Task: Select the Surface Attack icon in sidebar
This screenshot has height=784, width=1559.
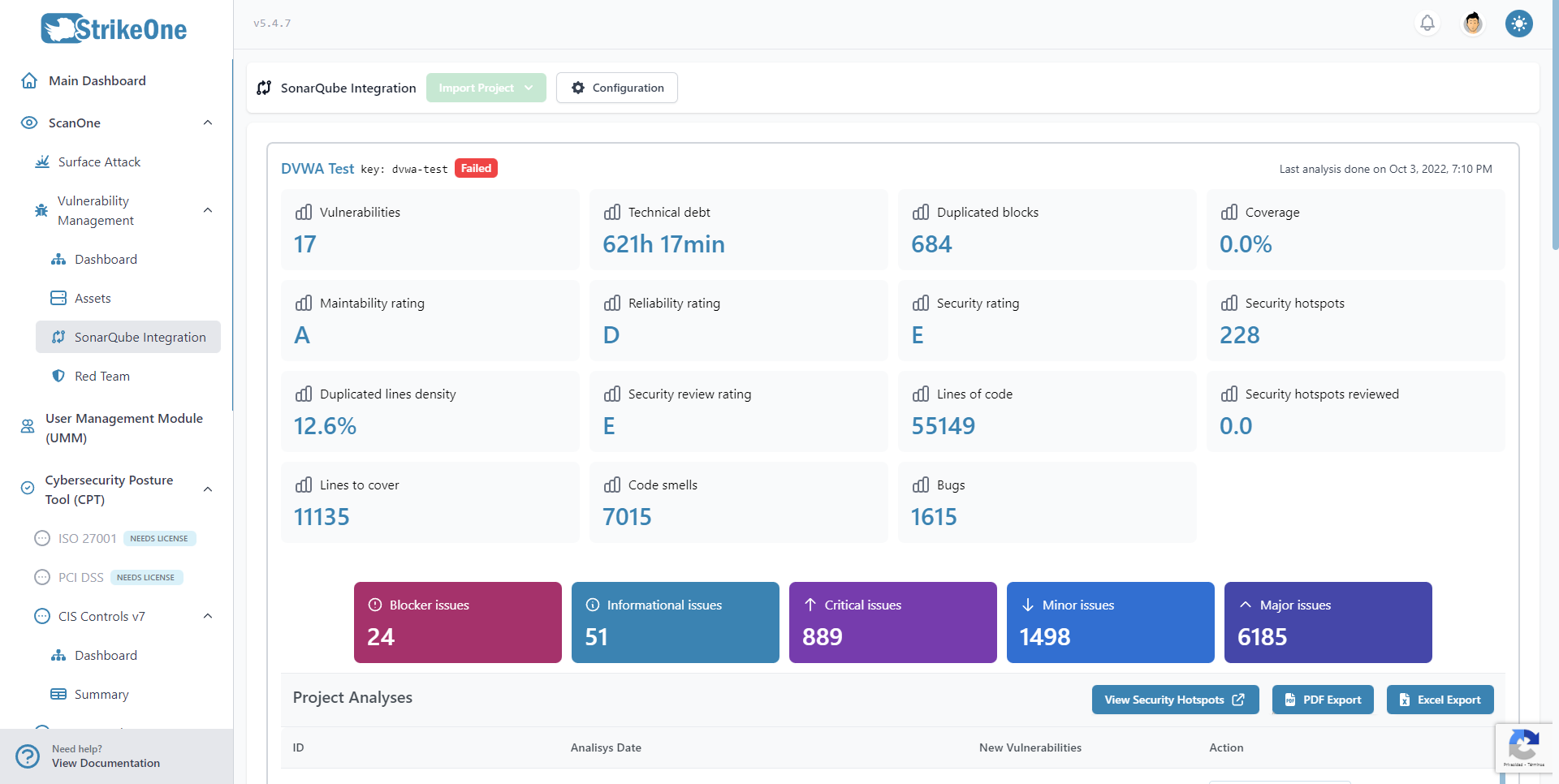Action: point(42,162)
